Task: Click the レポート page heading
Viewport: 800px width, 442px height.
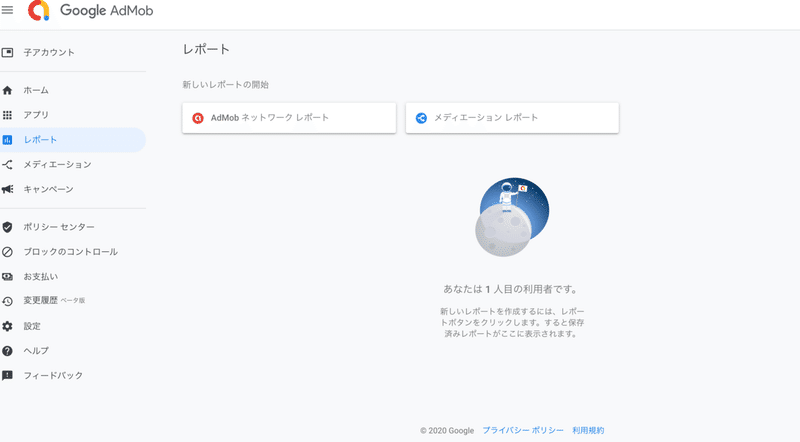Action: click(x=206, y=50)
